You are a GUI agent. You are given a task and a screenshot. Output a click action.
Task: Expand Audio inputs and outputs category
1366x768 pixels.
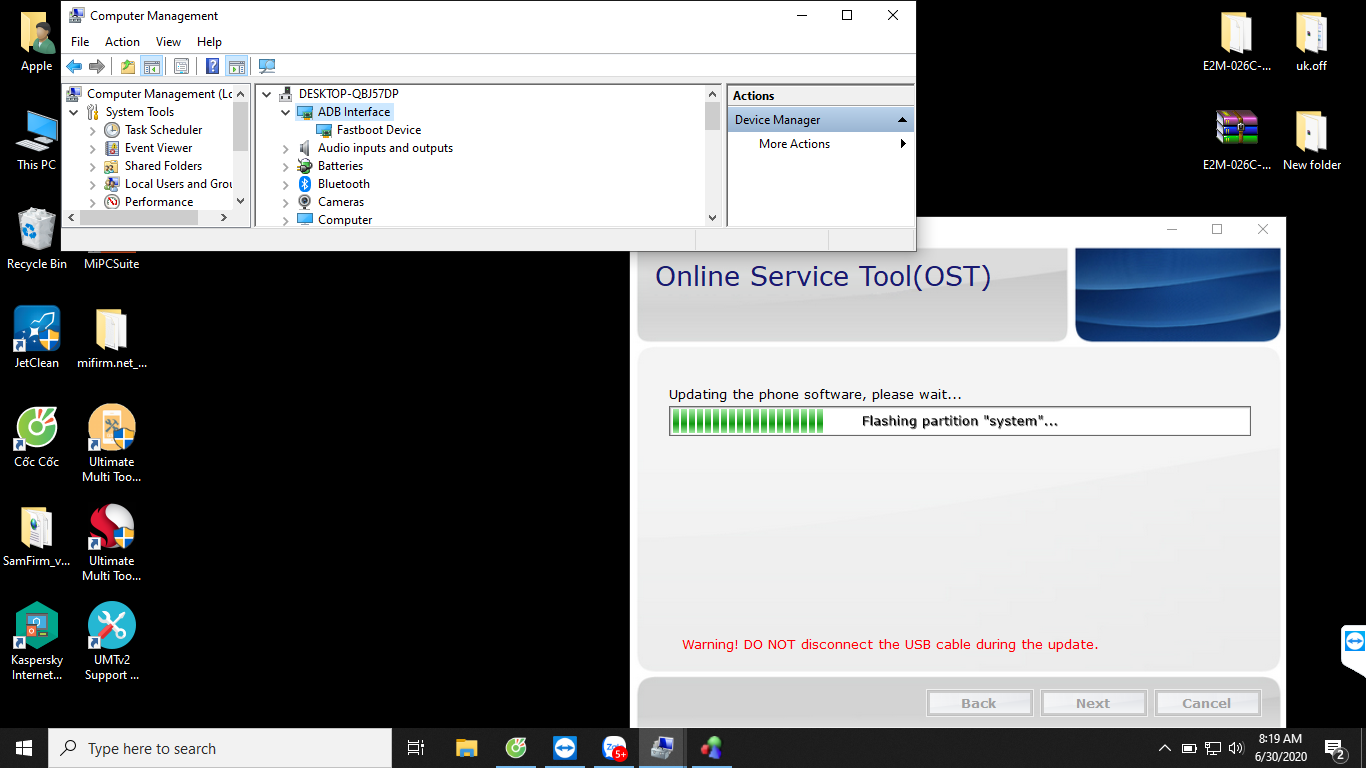285,148
